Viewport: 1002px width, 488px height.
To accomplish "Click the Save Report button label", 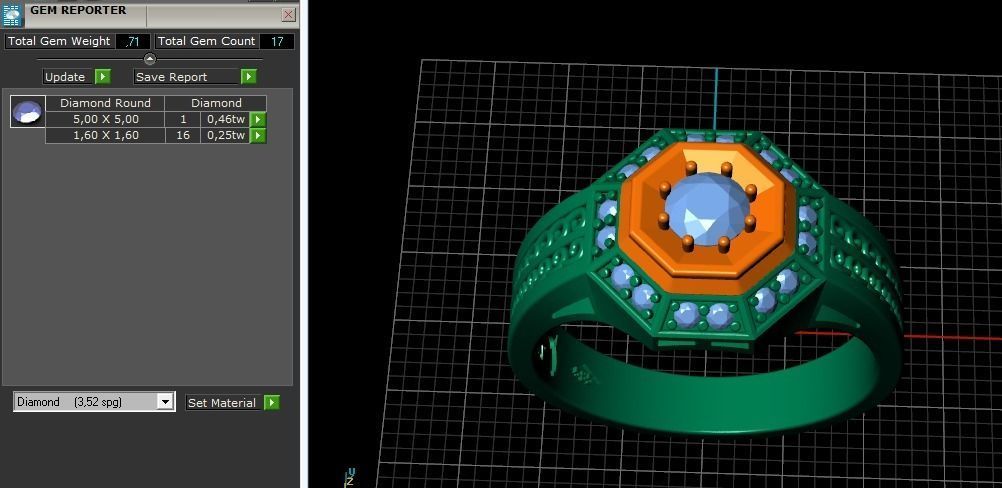I will coord(187,77).
